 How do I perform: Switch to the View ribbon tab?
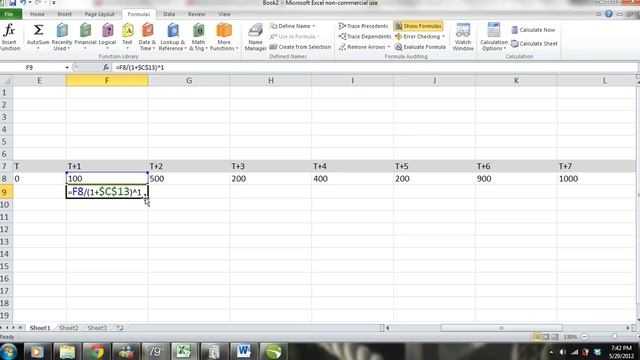(x=224, y=14)
